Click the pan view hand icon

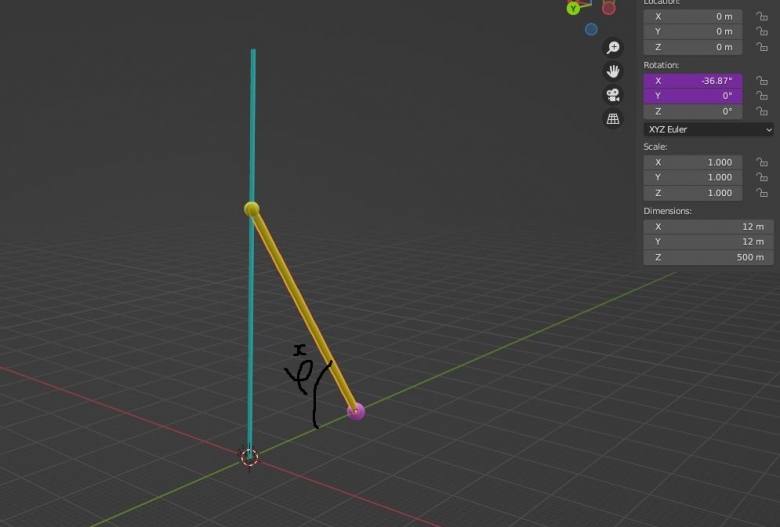coord(613,71)
